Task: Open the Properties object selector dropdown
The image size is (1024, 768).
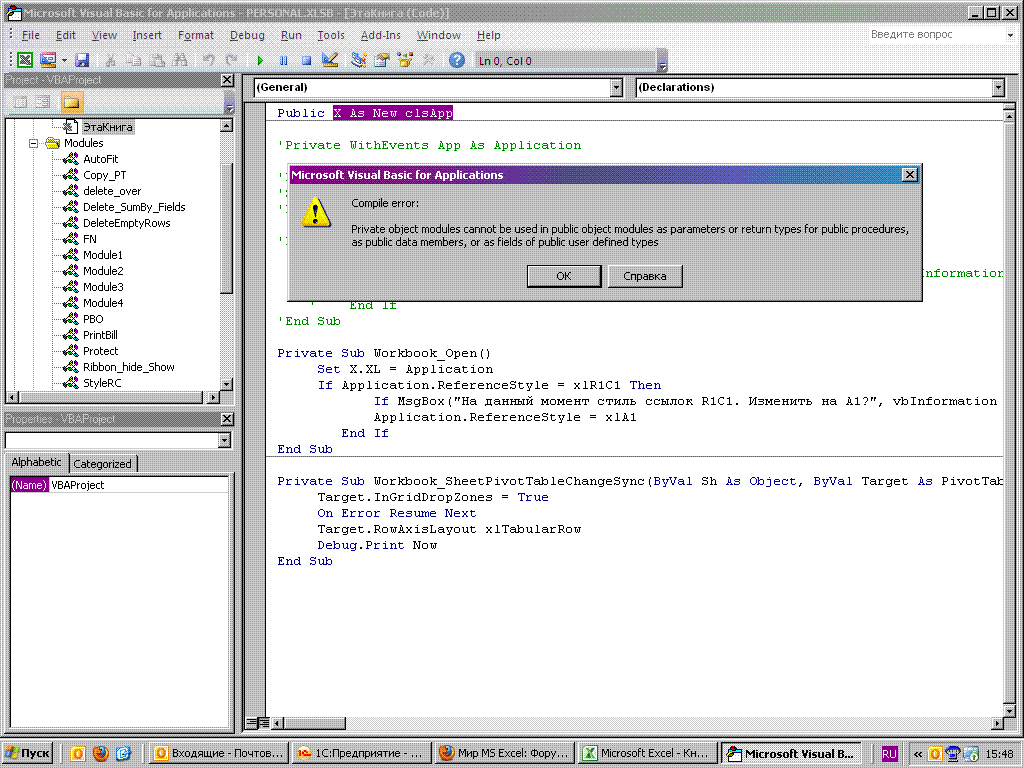Action: pos(224,441)
